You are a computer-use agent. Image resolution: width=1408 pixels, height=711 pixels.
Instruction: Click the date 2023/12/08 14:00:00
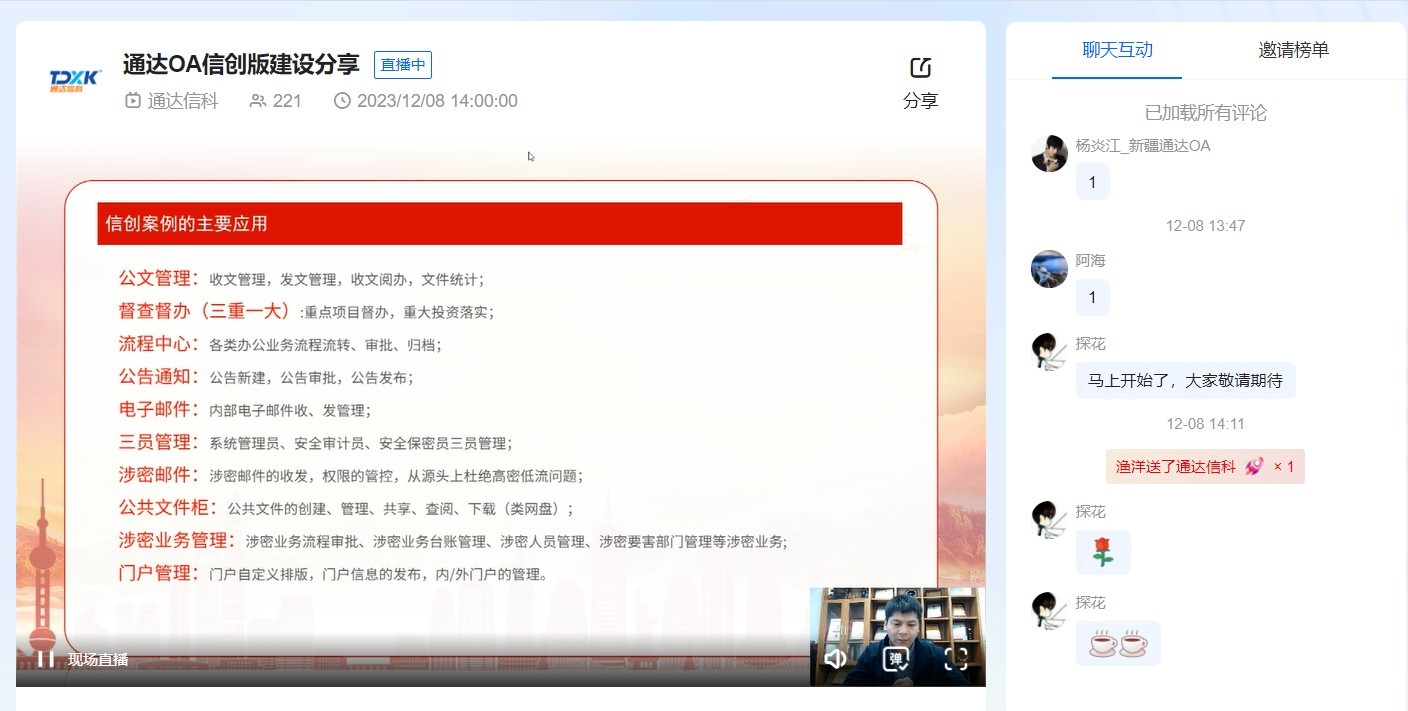click(x=437, y=100)
